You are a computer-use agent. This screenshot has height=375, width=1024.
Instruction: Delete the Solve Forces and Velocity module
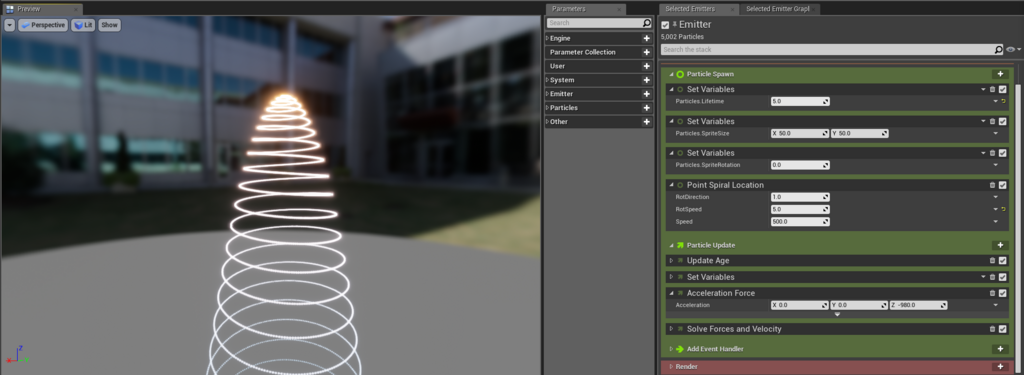pyautogui.click(x=993, y=329)
